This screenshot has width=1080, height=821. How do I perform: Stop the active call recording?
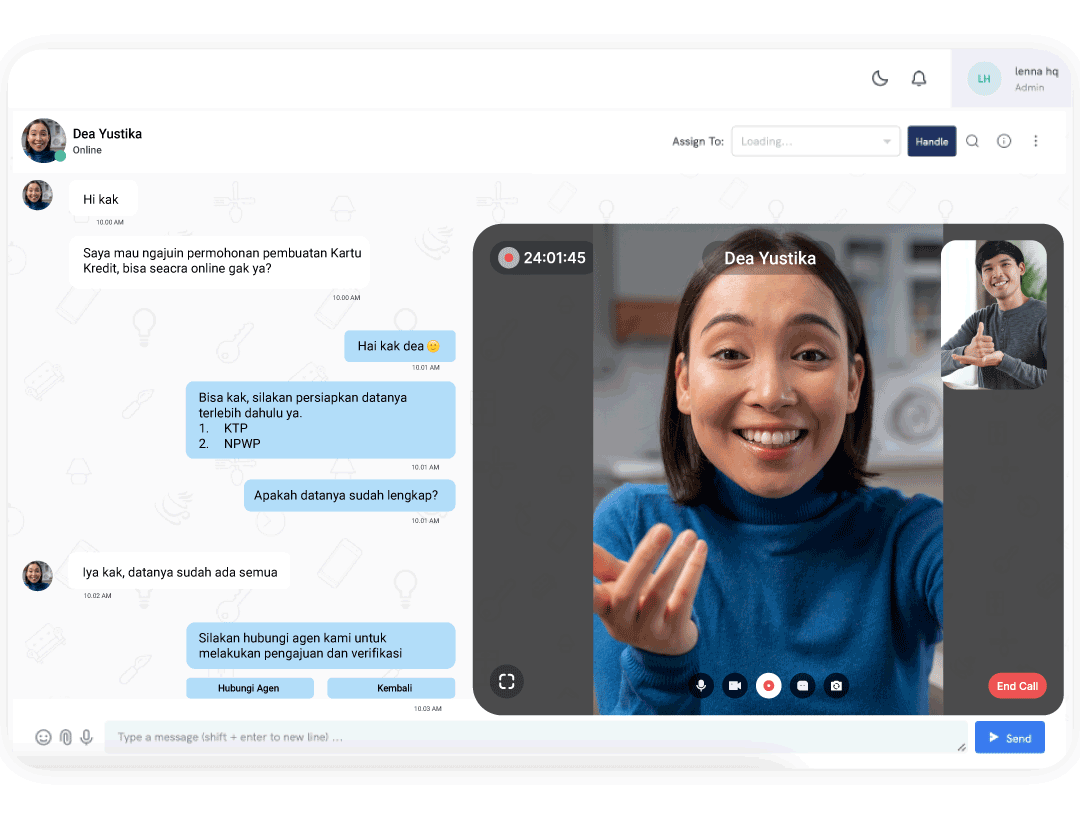click(768, 686)
